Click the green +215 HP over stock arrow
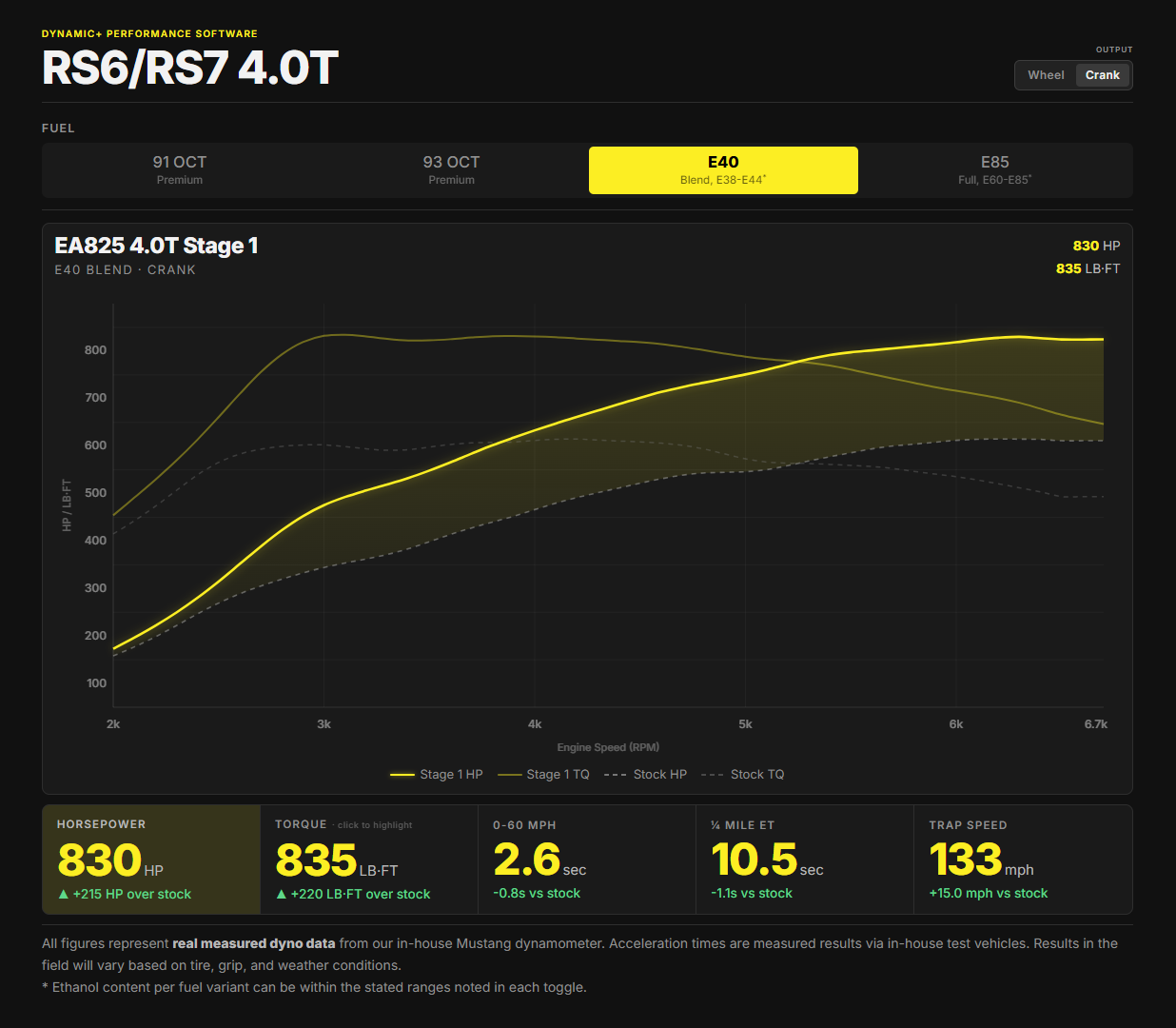1176x1028 pixels. click(64, 895)
